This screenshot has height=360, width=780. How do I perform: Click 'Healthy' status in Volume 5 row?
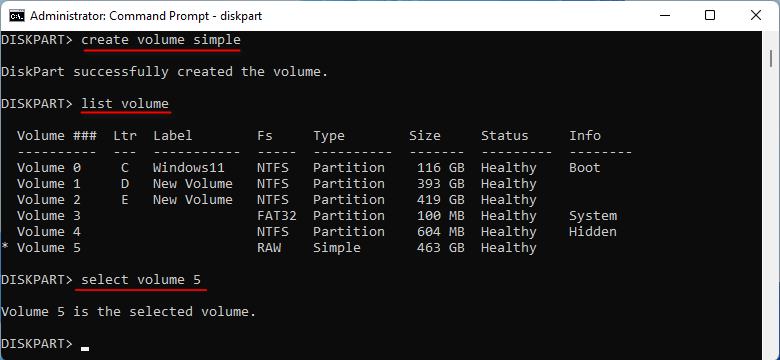(508, 248)
